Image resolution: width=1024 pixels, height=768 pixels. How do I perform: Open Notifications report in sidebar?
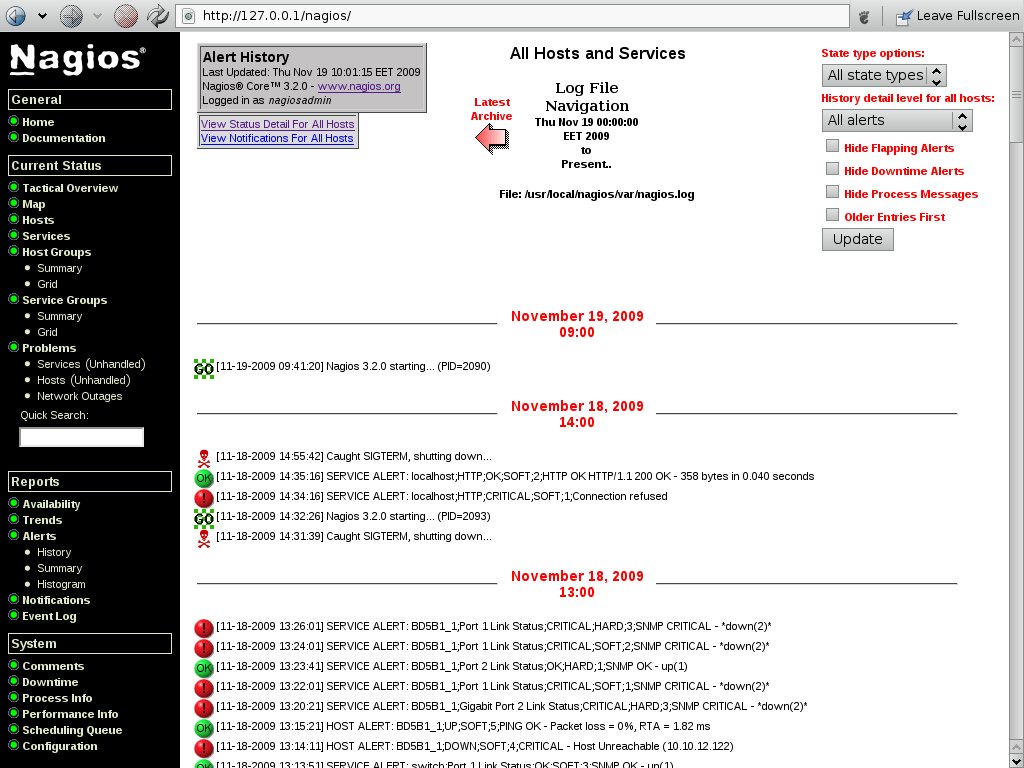point(56,600)
